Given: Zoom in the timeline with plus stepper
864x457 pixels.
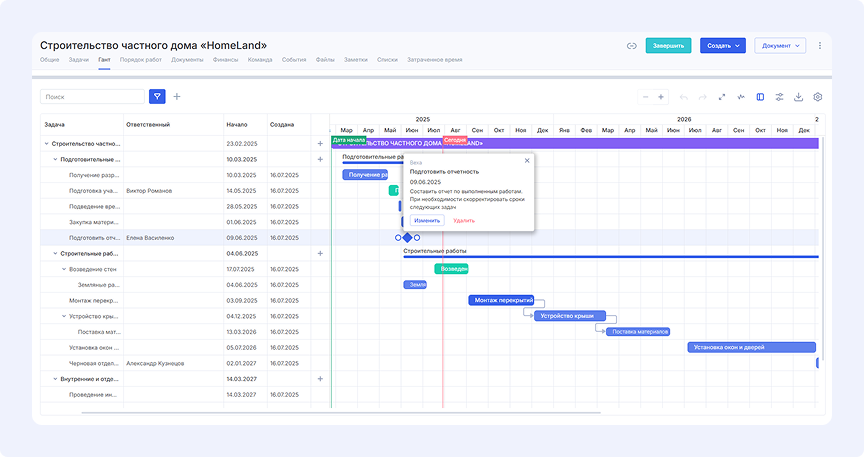Looking at the screenshot, I should pos(661,97).
